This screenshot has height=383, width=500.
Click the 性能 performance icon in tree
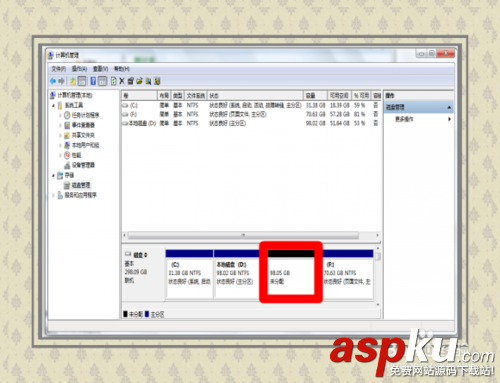(x=67, y=155)
